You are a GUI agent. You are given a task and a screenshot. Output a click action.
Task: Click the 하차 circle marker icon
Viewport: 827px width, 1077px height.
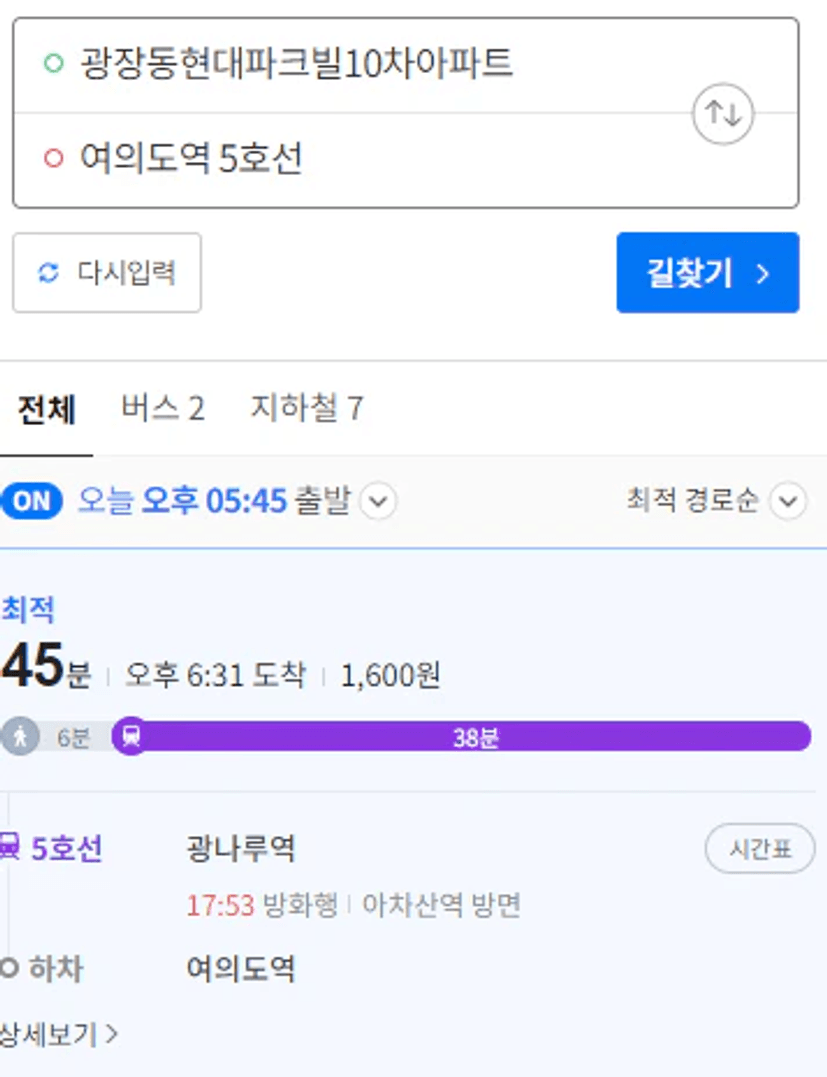pyautogui.click(x=9, y=968)
